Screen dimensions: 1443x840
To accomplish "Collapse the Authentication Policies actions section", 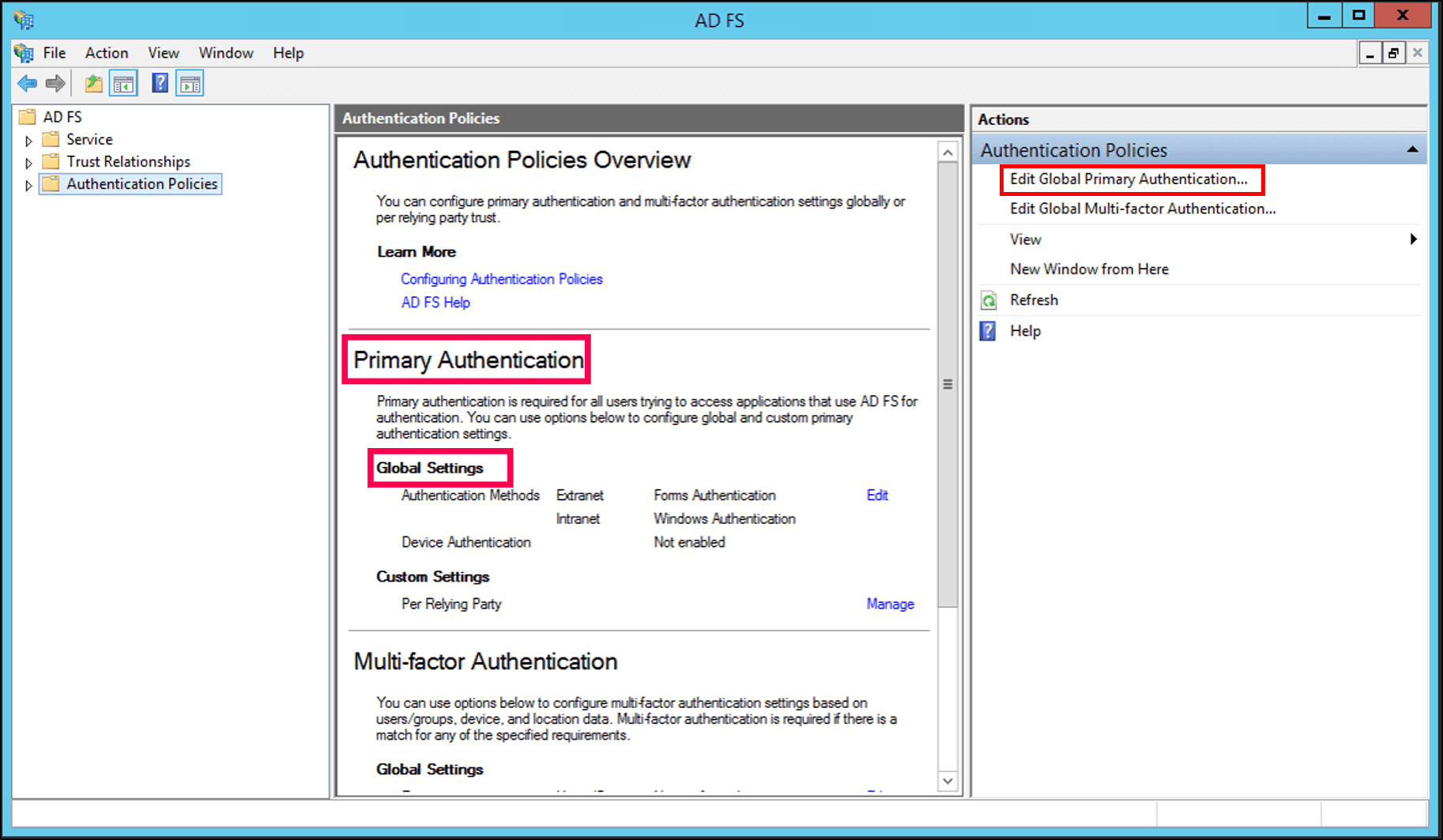I will pyautogui.click(x=1414, y=149).
